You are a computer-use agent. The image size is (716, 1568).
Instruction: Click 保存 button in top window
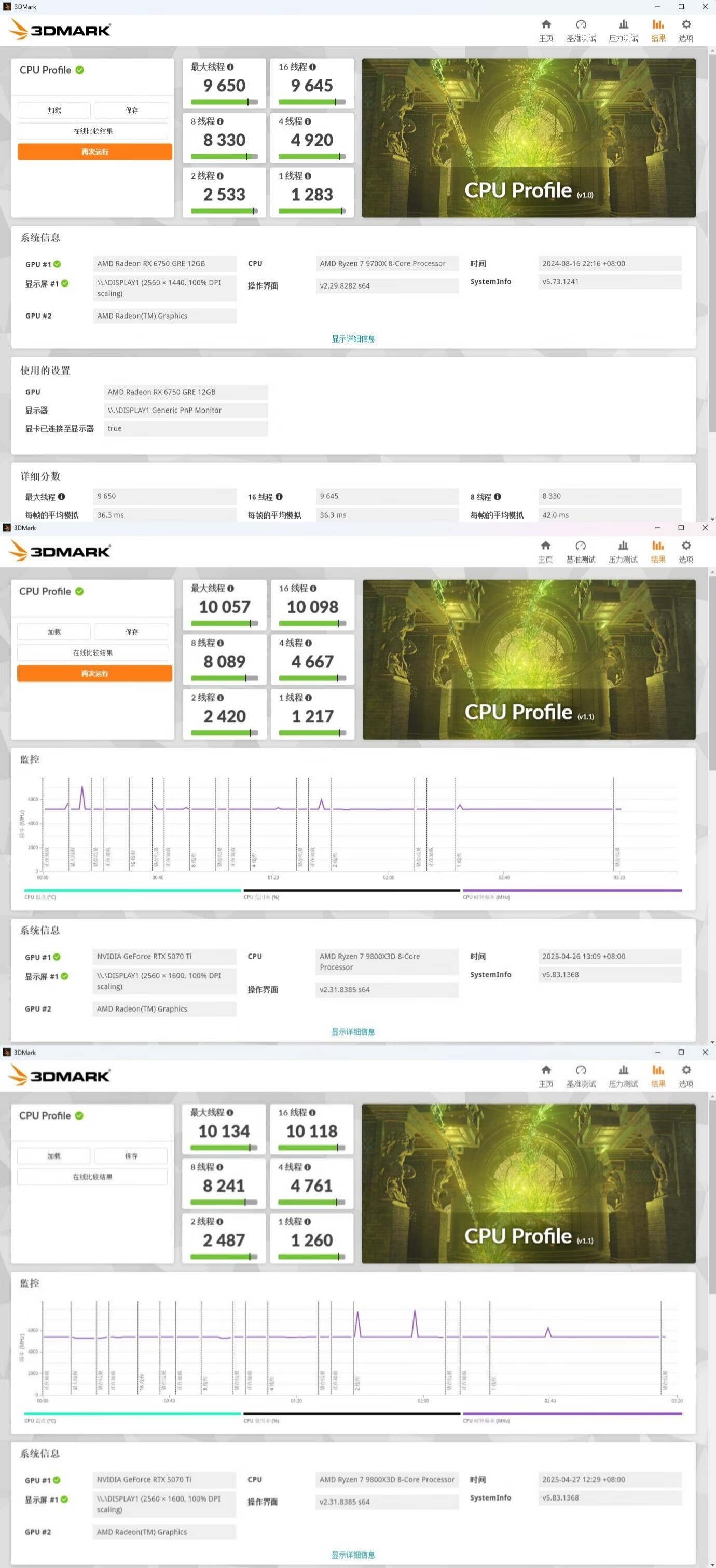(131, 110)
